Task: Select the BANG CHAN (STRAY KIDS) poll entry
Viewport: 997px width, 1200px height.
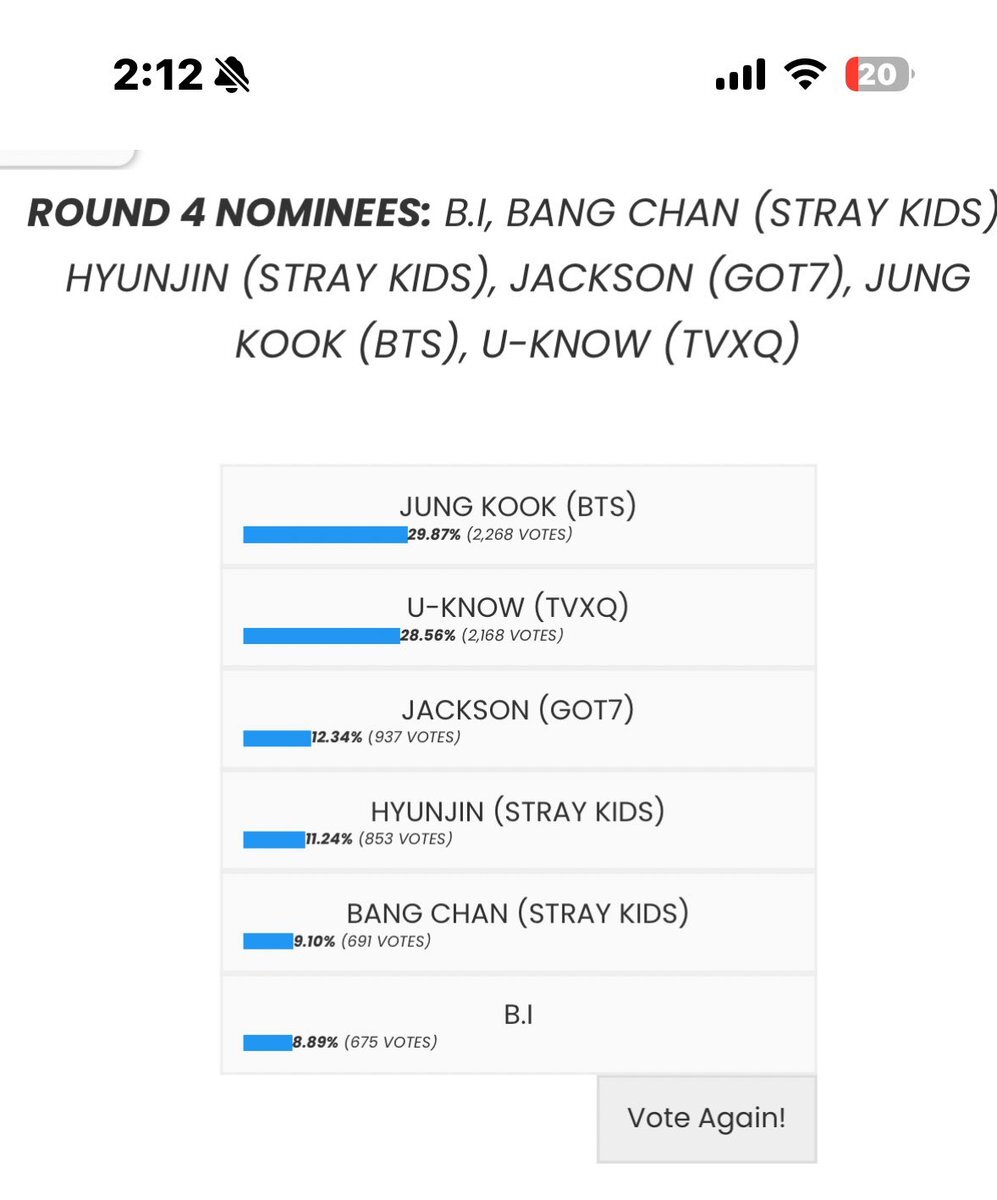Action: [x=518, y=922]
